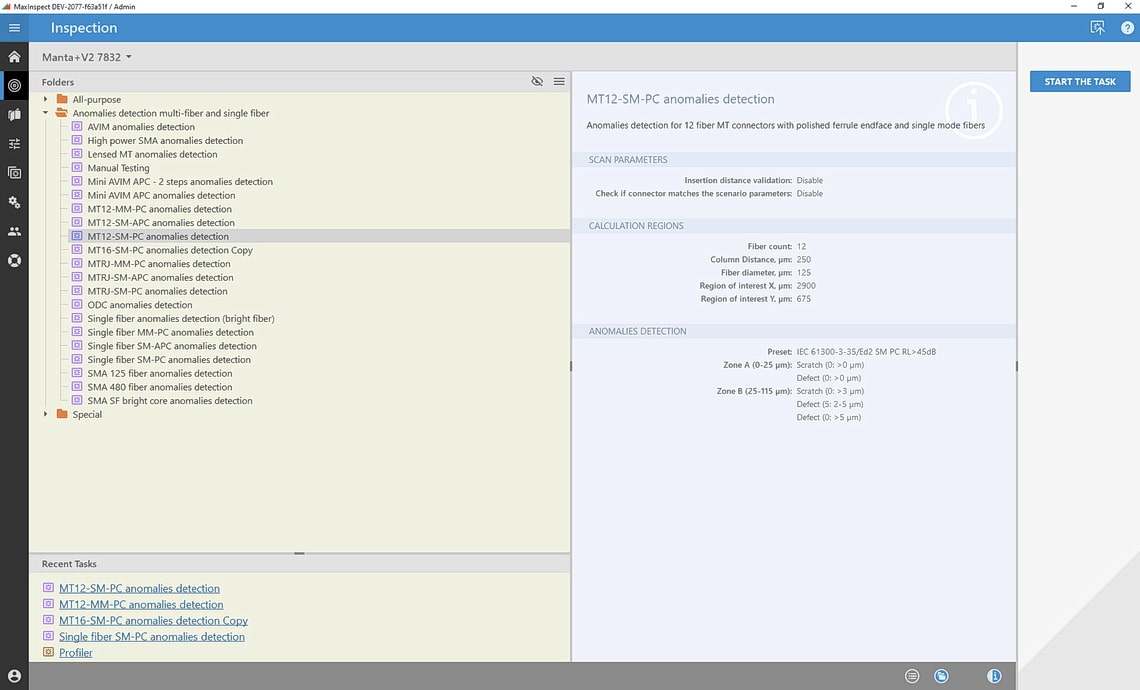Viewport: 1140px width, 690px height.
Task: Expand the Special folder
Action: [45, 414]
